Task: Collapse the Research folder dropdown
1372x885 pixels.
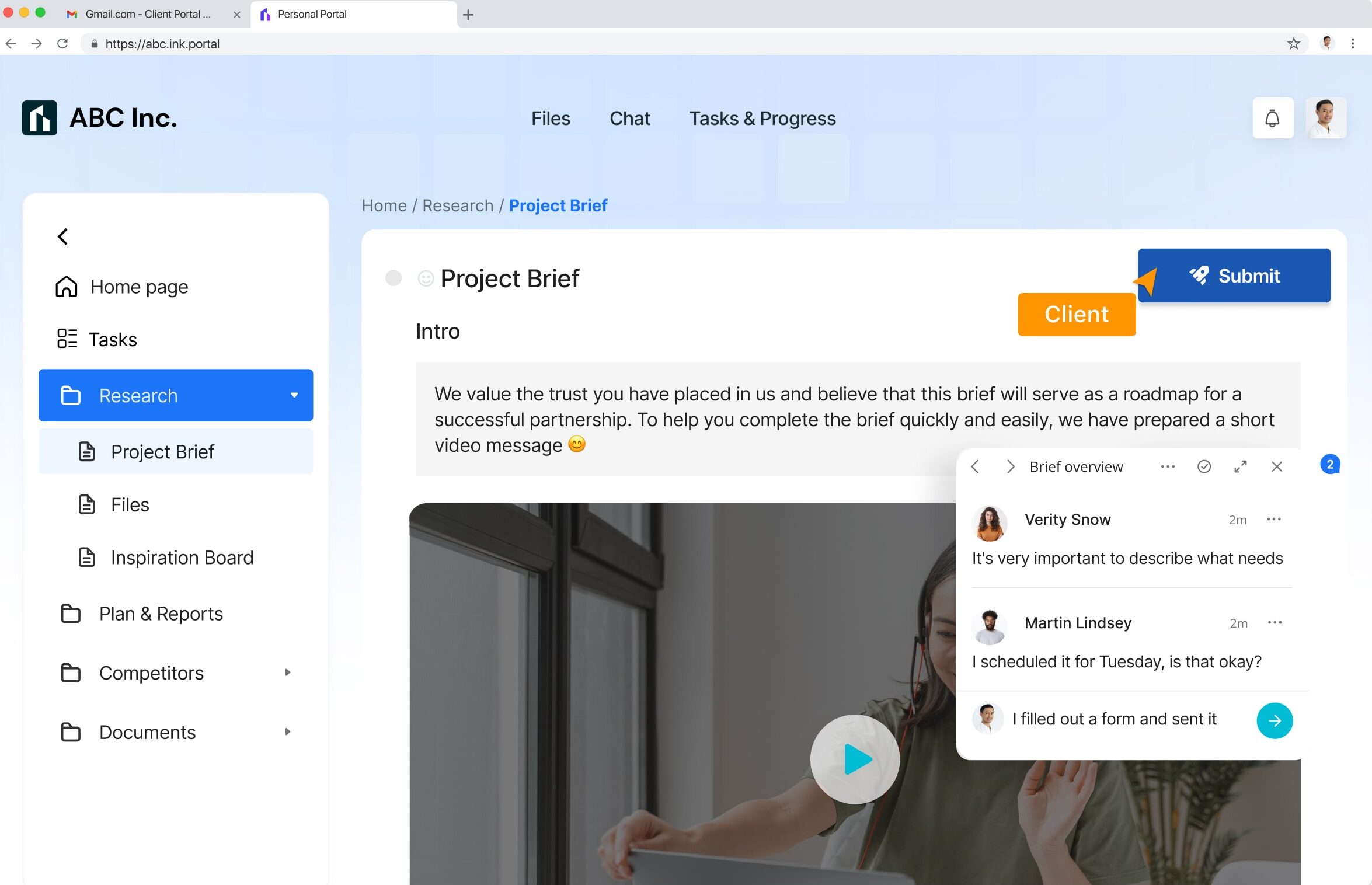Action: pos(294,395)
